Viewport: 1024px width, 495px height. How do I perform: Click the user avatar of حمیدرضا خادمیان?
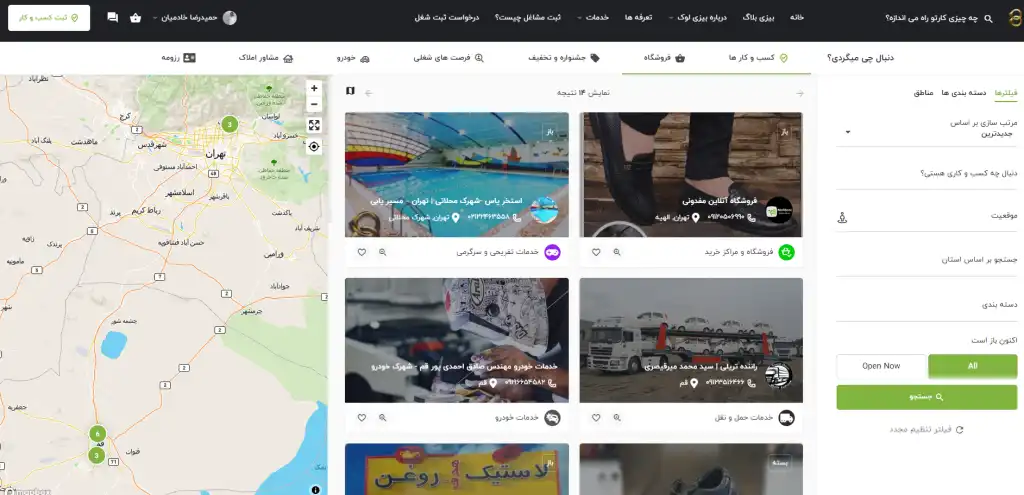click(x=229, y=18)
